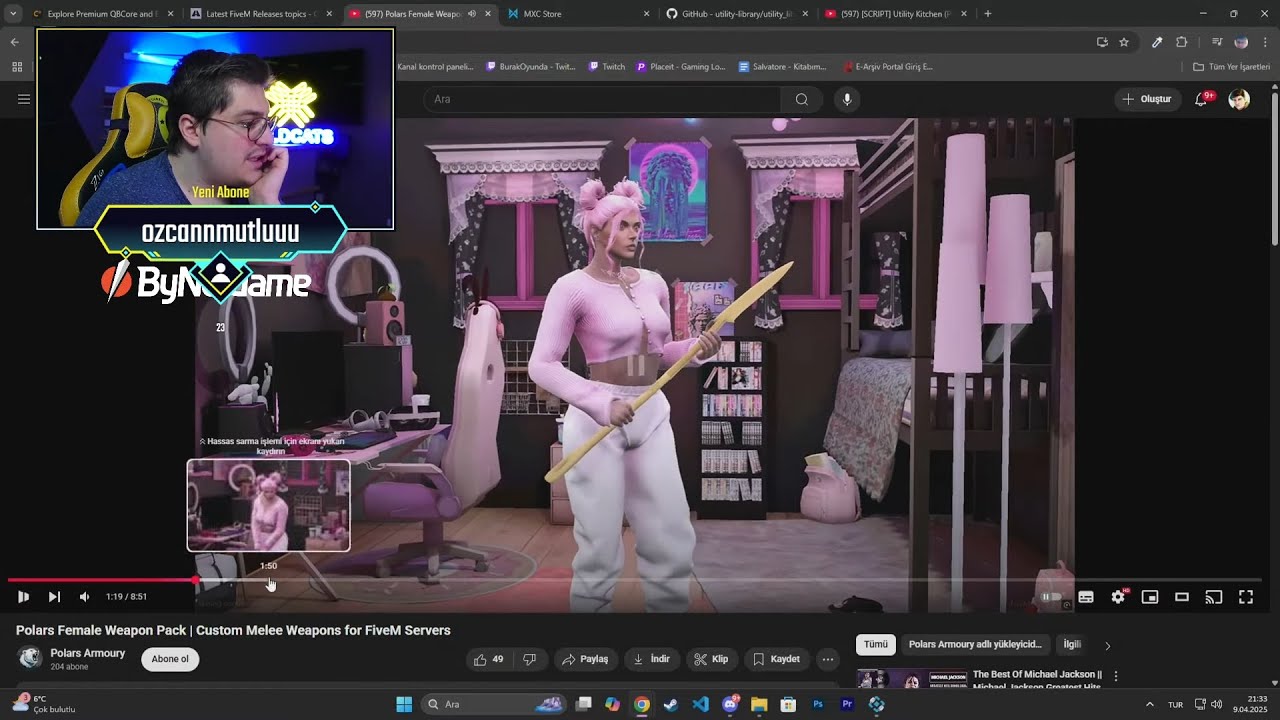Start voice search with microphone

point(847,99)
